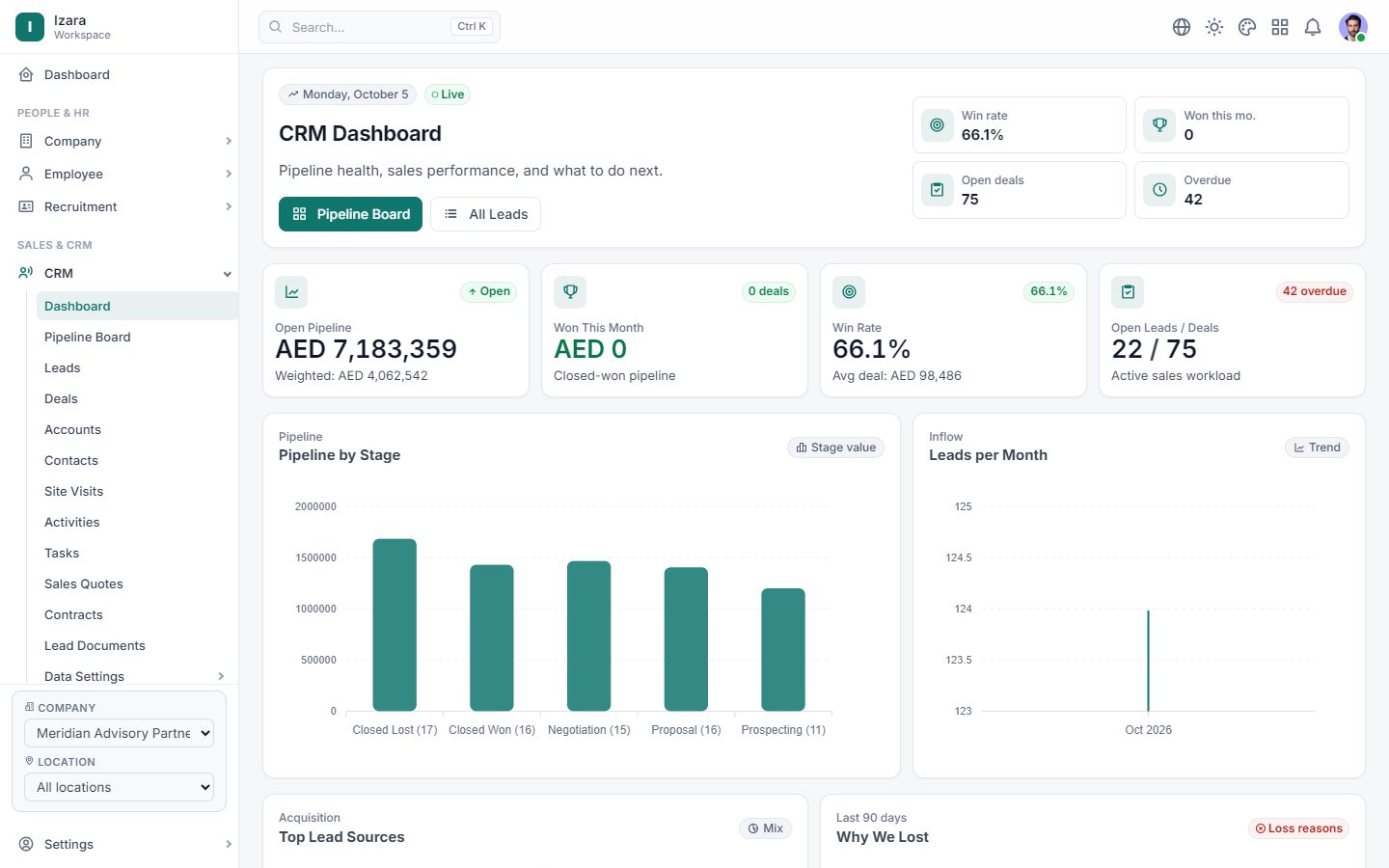Open the Company selector dropdown

[119, 733]
